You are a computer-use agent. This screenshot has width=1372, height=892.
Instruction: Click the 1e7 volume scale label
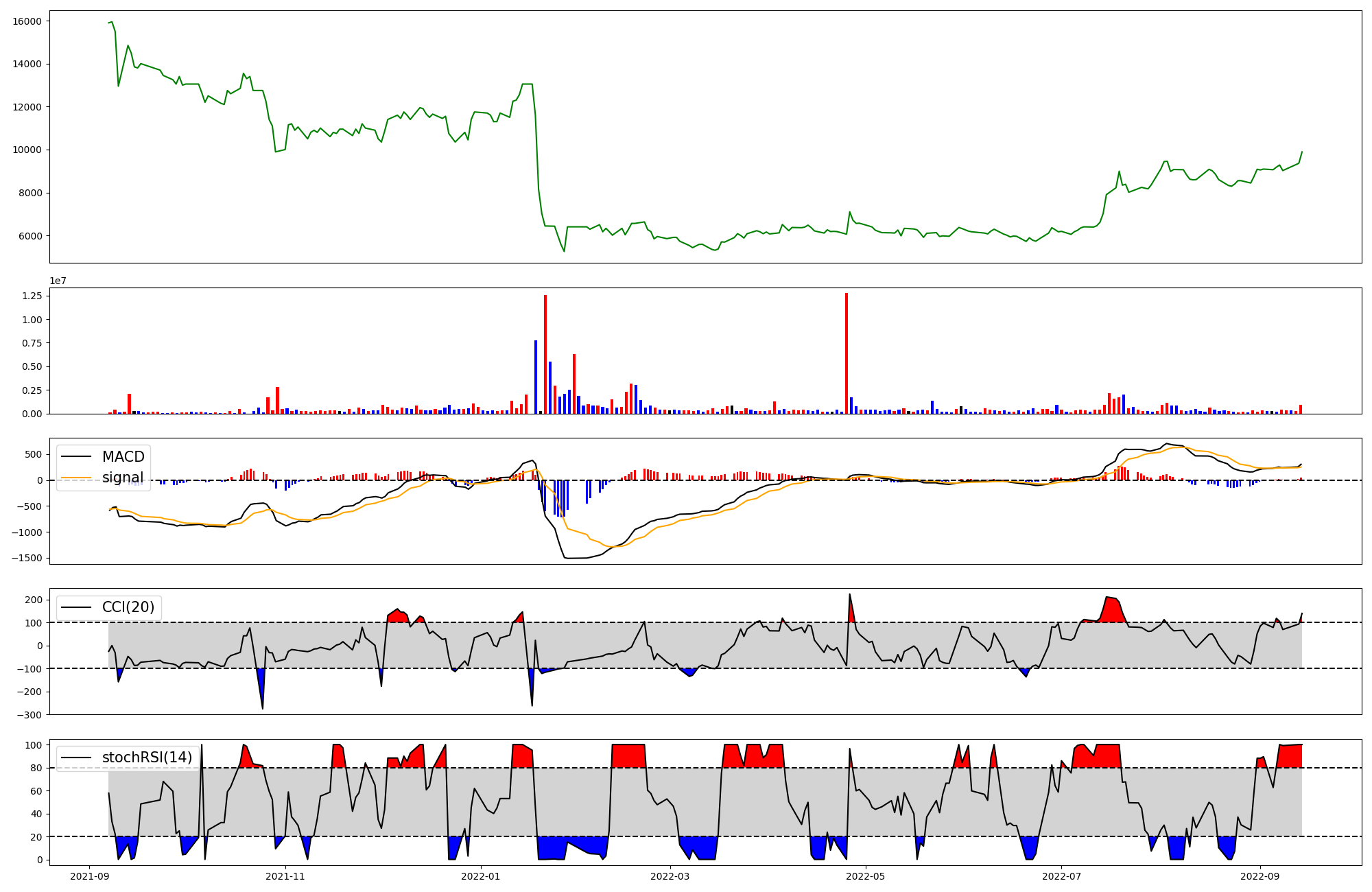(58, 281)
